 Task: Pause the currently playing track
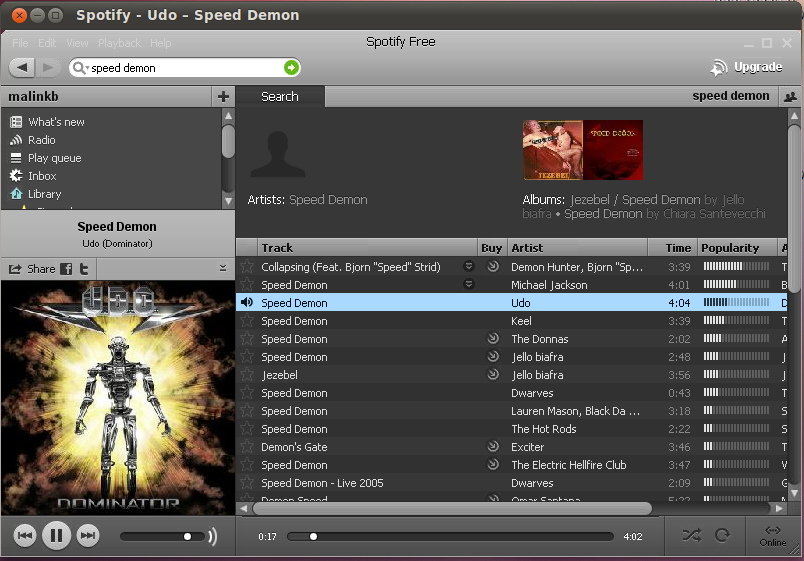[x=56, y=536]
